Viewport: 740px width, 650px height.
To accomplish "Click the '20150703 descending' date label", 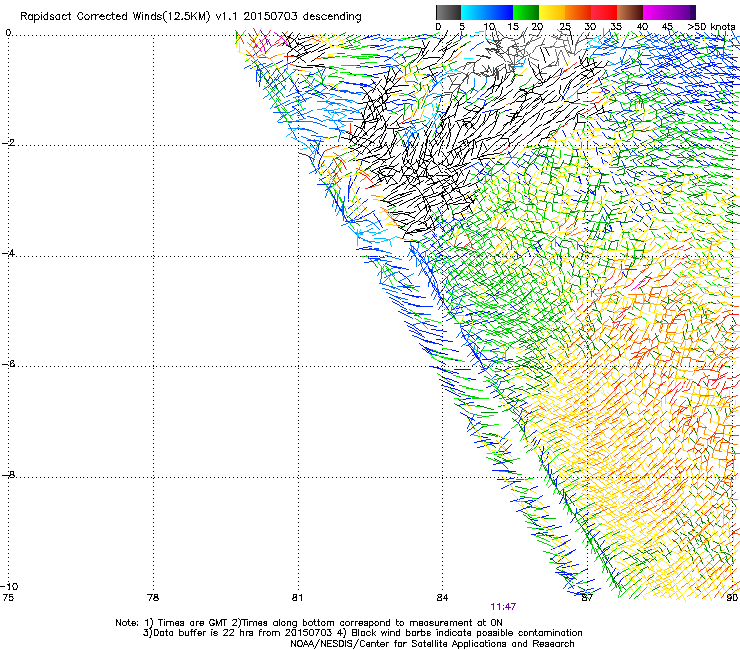I will (303, 17).
